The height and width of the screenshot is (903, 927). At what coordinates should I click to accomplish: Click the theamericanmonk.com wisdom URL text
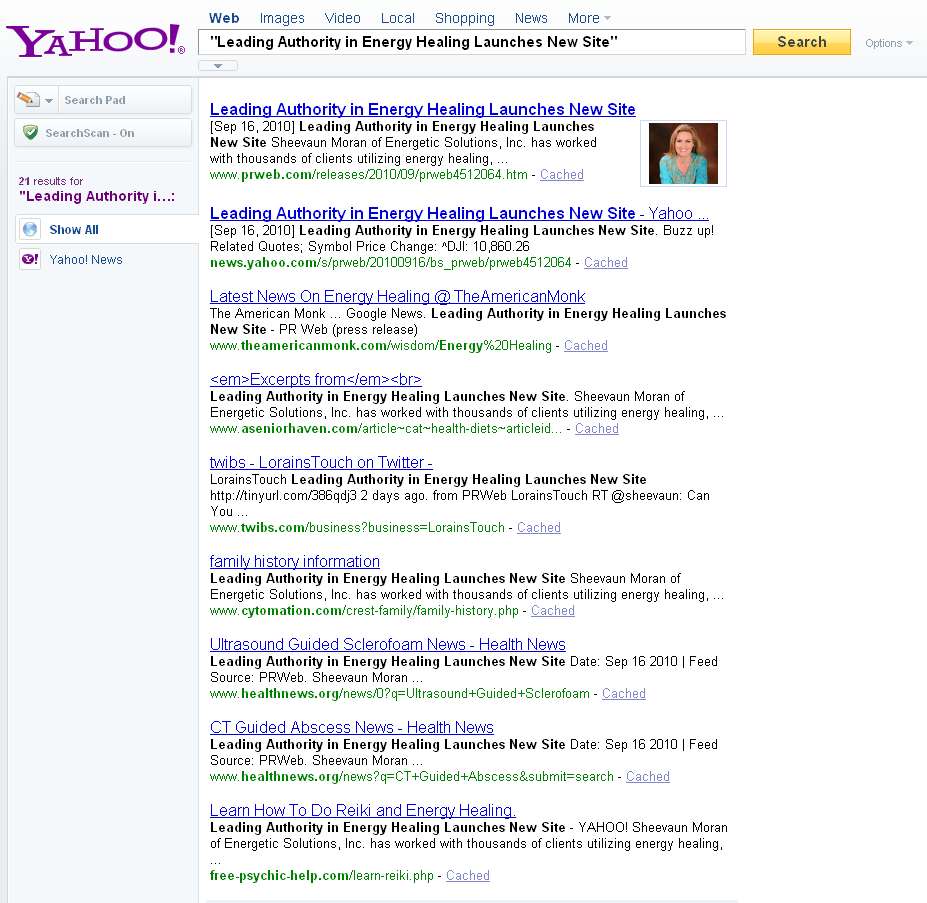pos(381,346)
